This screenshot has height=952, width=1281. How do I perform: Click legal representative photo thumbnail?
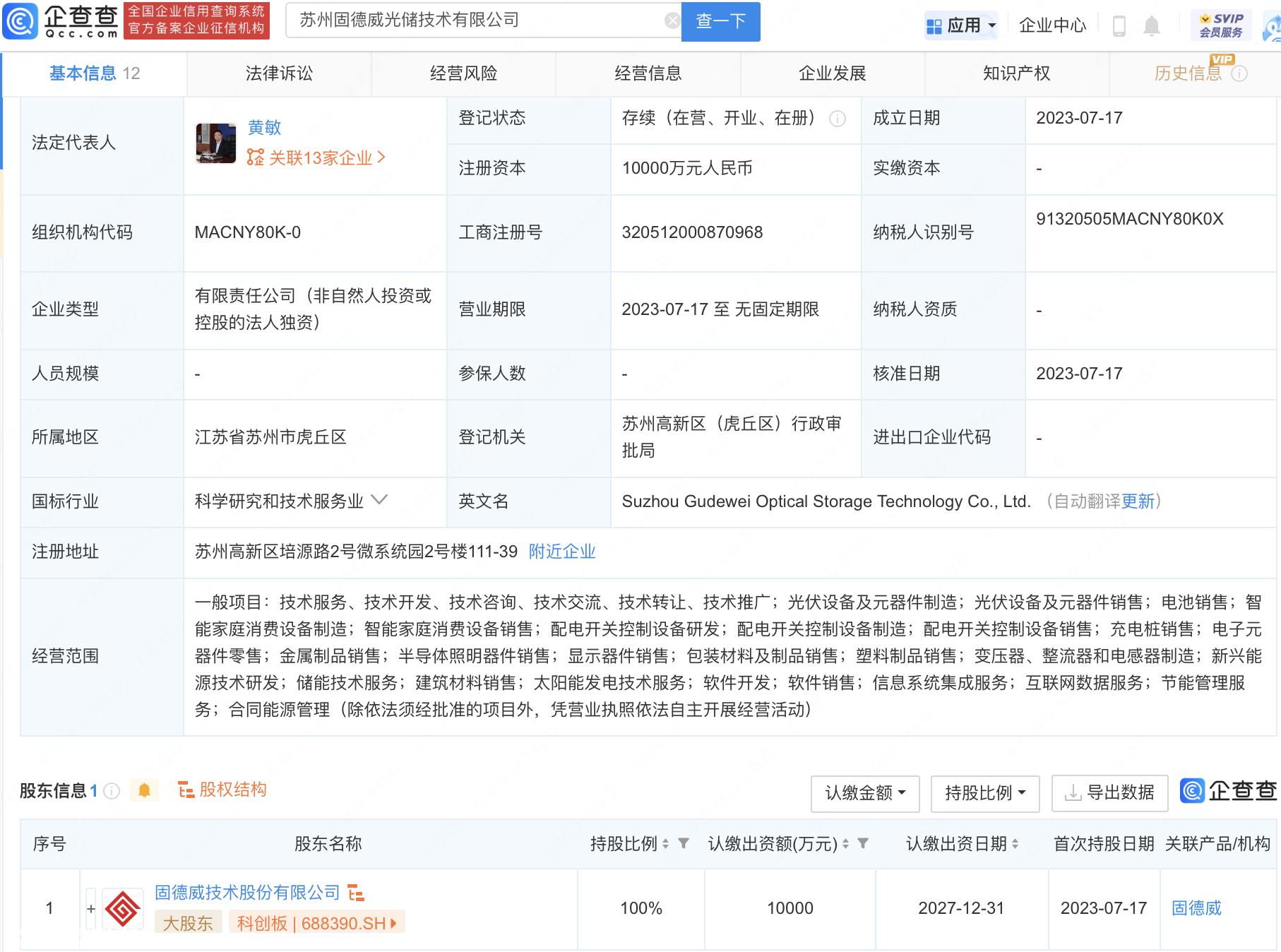click(x=215, y=143)
